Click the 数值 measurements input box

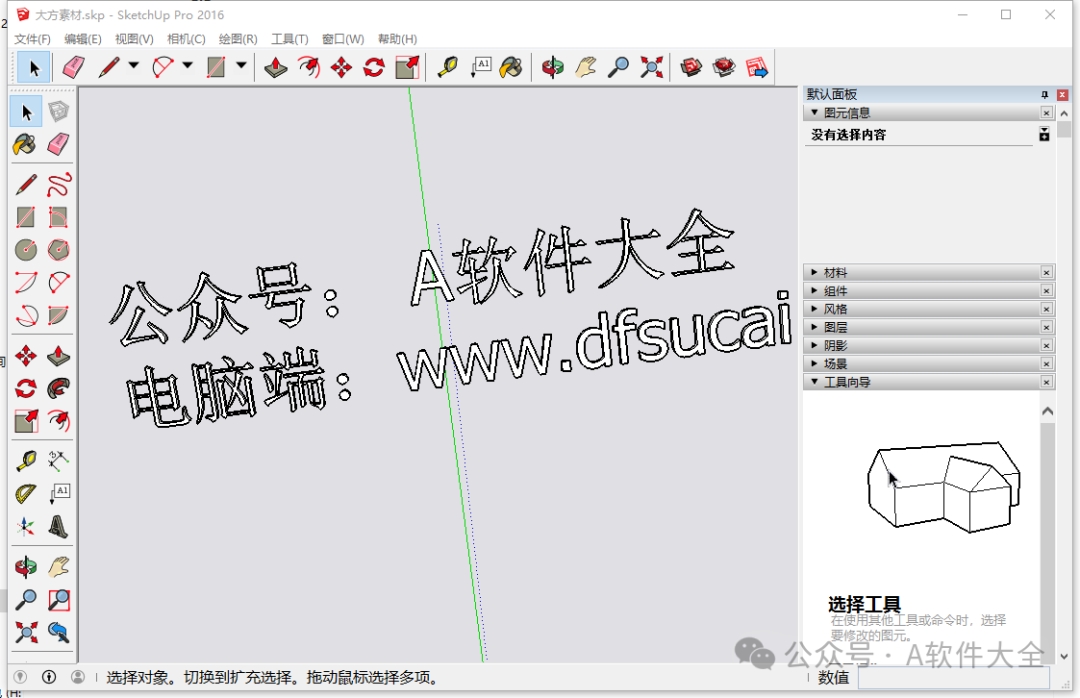click(x=953, y=677)
